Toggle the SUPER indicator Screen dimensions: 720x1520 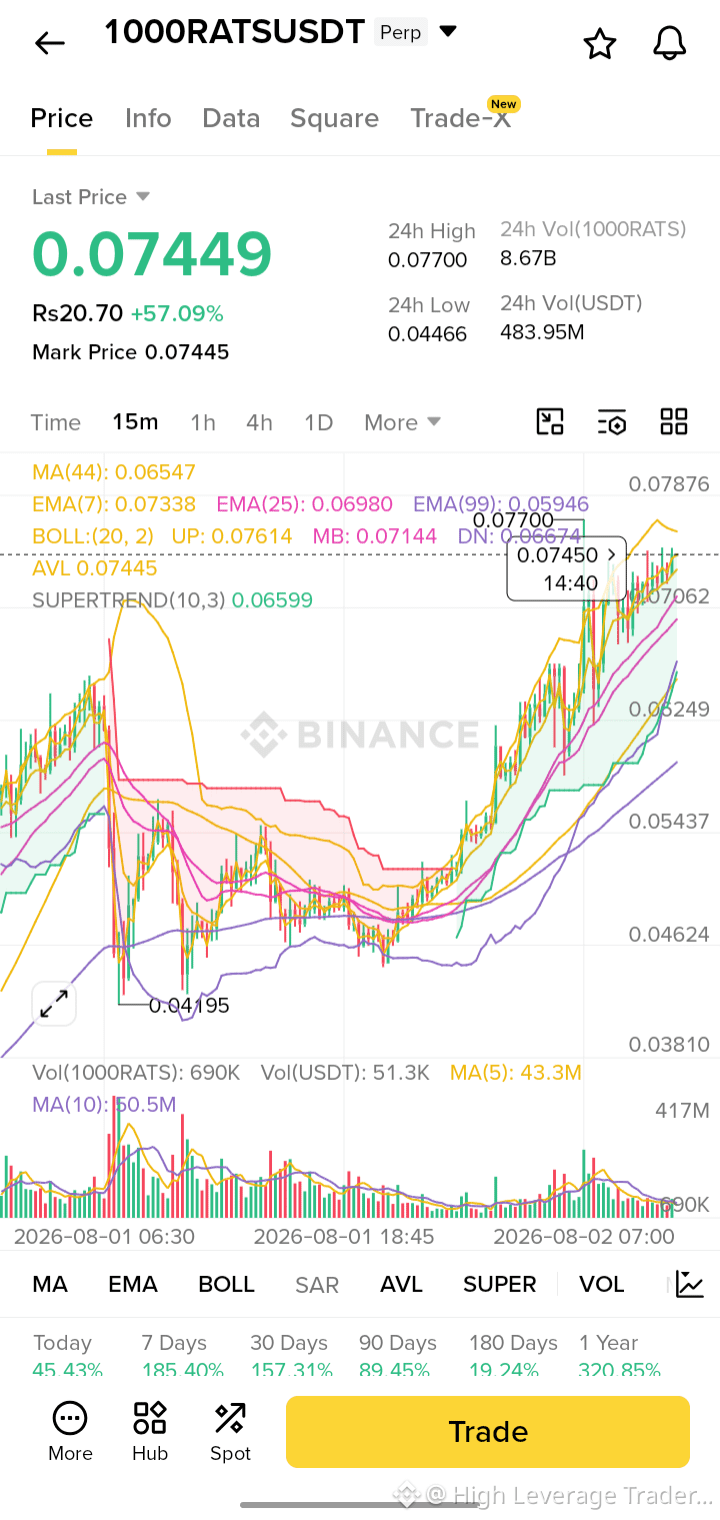500,1284
